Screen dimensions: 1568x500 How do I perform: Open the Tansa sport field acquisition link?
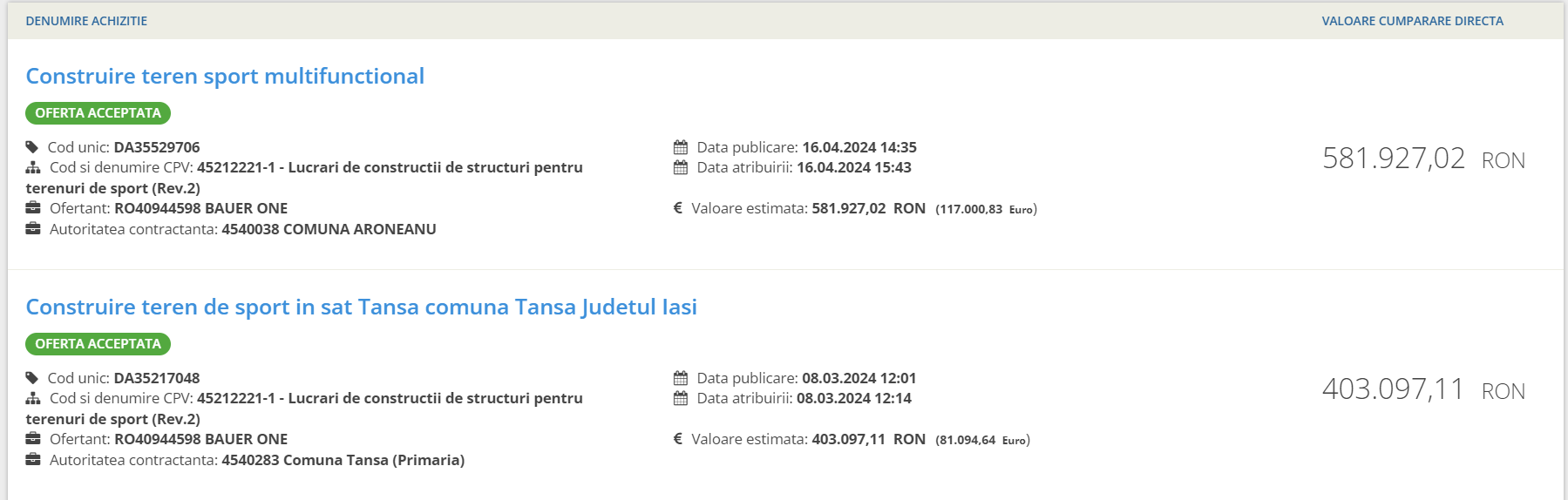tap(361, 307)
